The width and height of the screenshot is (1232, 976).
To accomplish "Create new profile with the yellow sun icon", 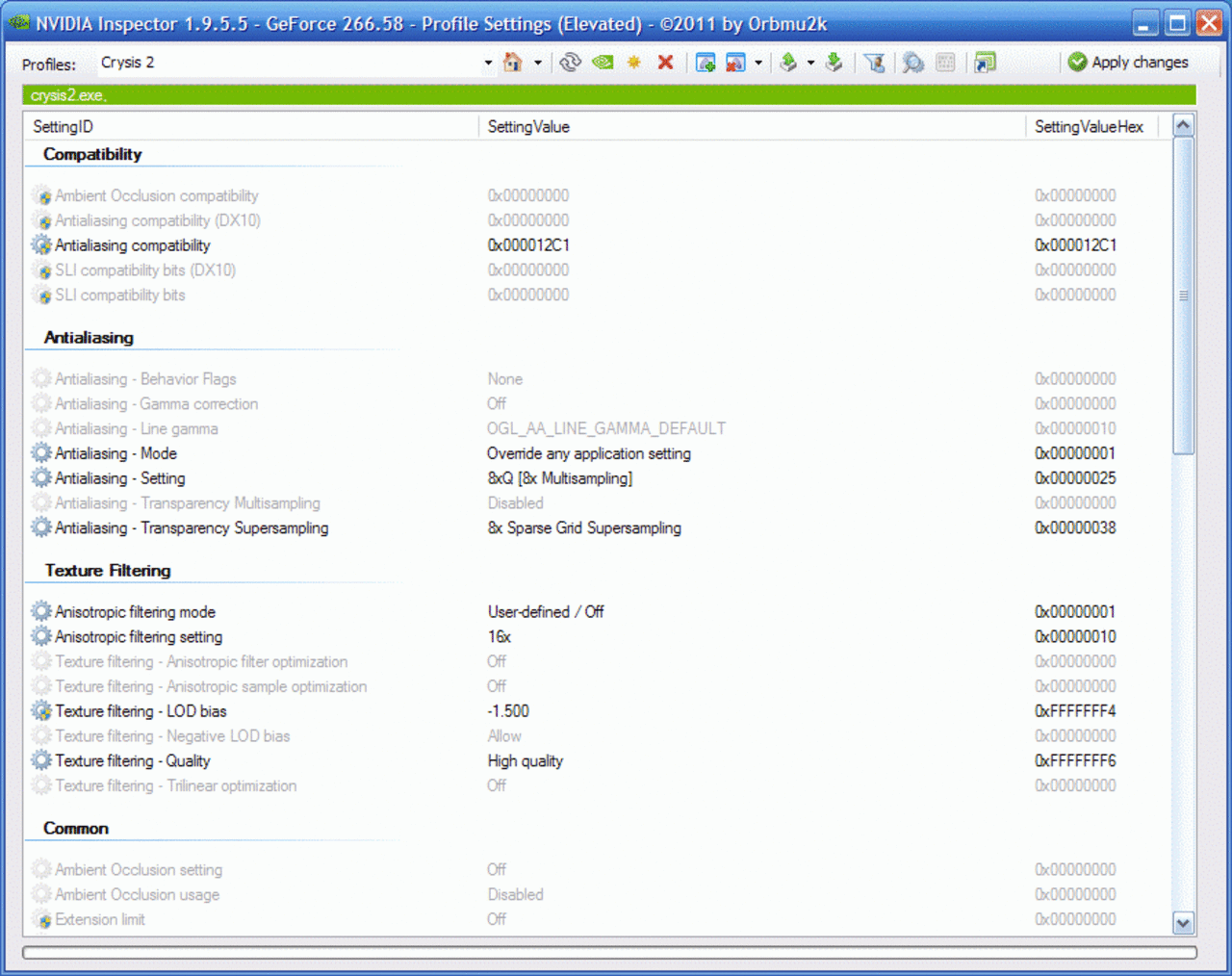I will 634,63.
